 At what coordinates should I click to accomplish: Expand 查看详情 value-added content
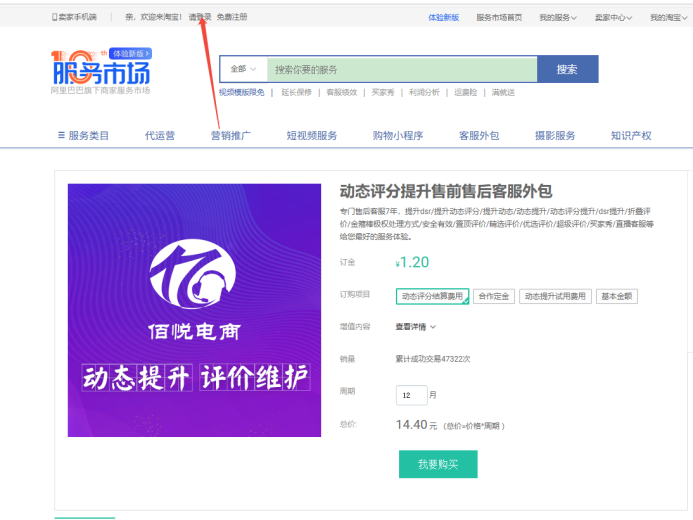click(x=415, y=327)
